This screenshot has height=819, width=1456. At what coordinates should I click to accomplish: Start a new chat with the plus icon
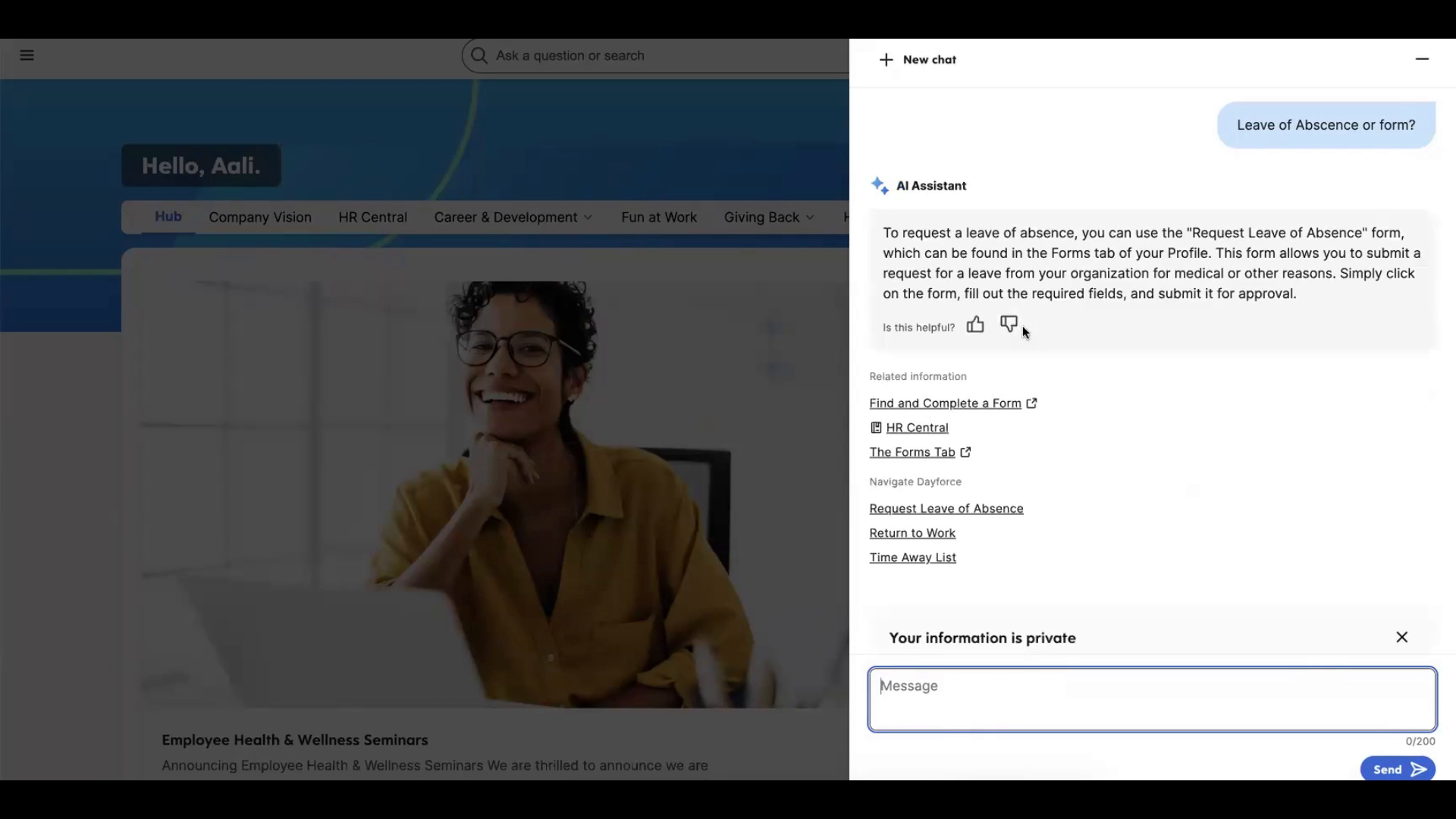[886, 59]
